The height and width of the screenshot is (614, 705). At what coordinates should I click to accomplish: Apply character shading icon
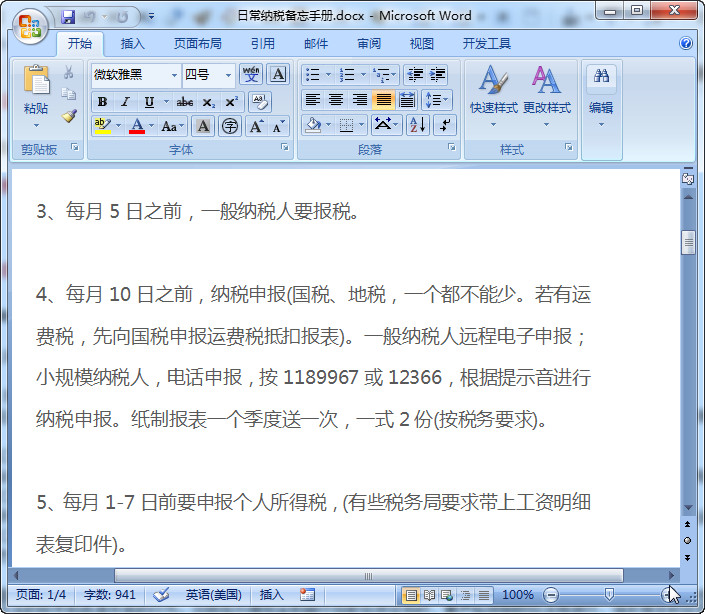[203, 126]
